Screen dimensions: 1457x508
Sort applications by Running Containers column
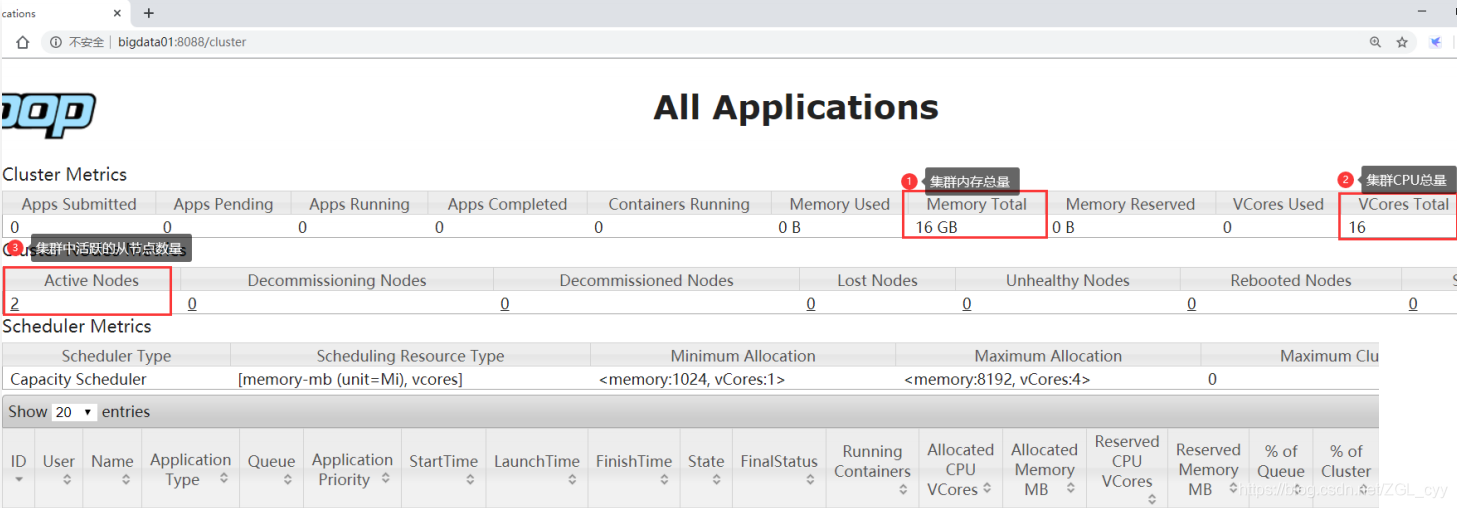[872, 469]
